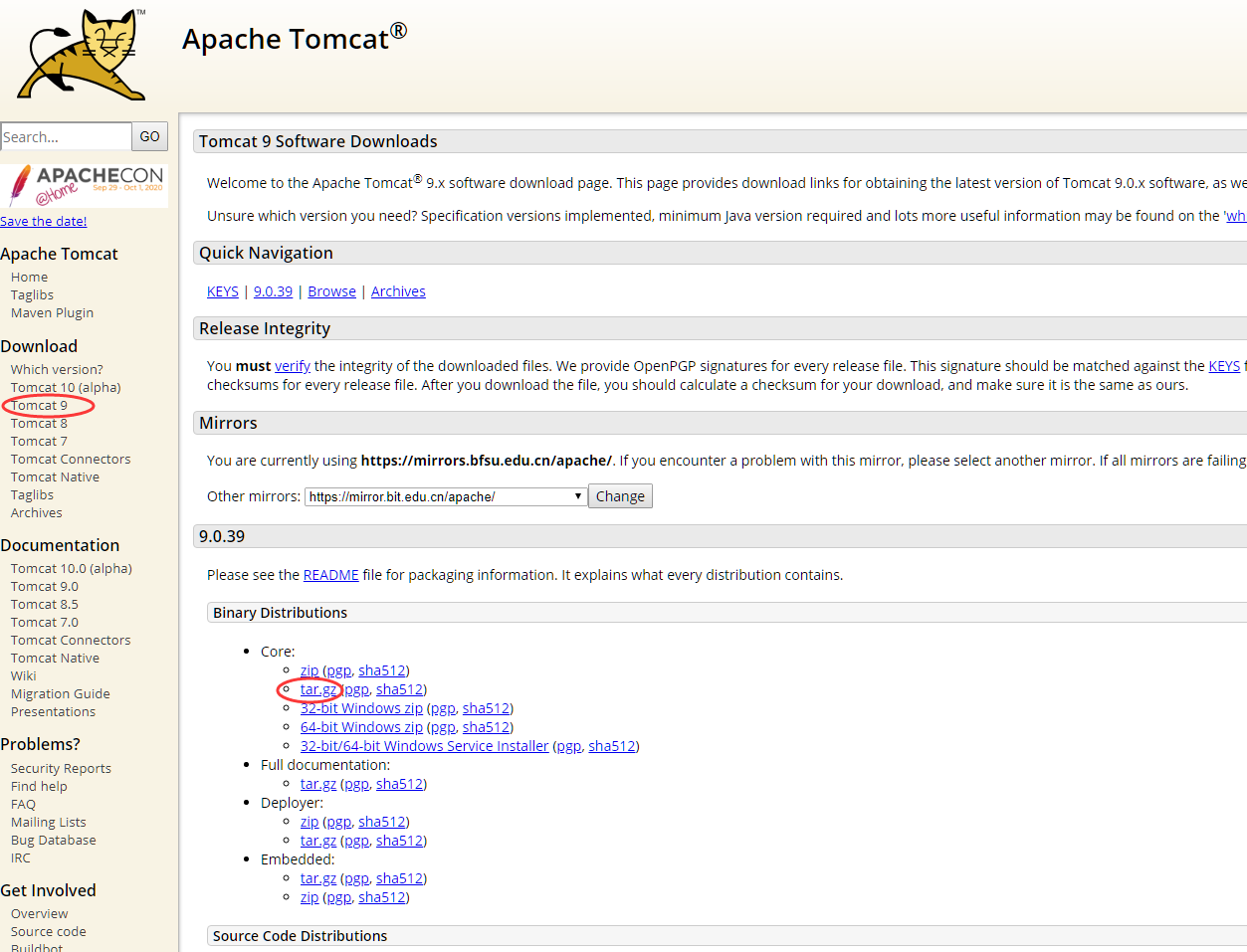Select Tomcat 9 download page
1247x952 pixels.
[x=39, y=405]
